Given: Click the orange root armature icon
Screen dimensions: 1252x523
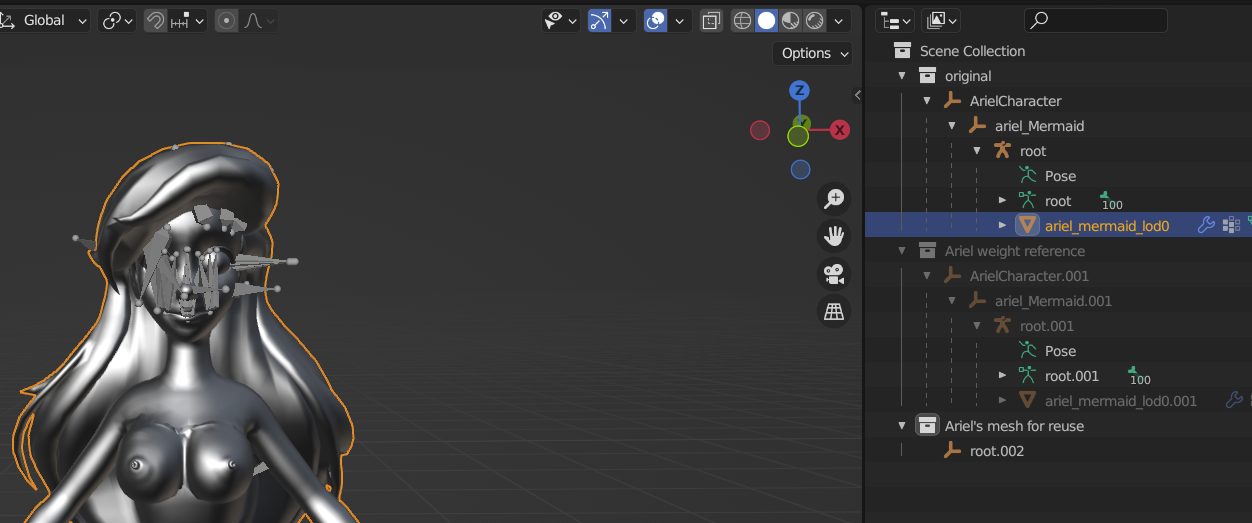Looking at the screenshot, I should (x=1003, y=151).
